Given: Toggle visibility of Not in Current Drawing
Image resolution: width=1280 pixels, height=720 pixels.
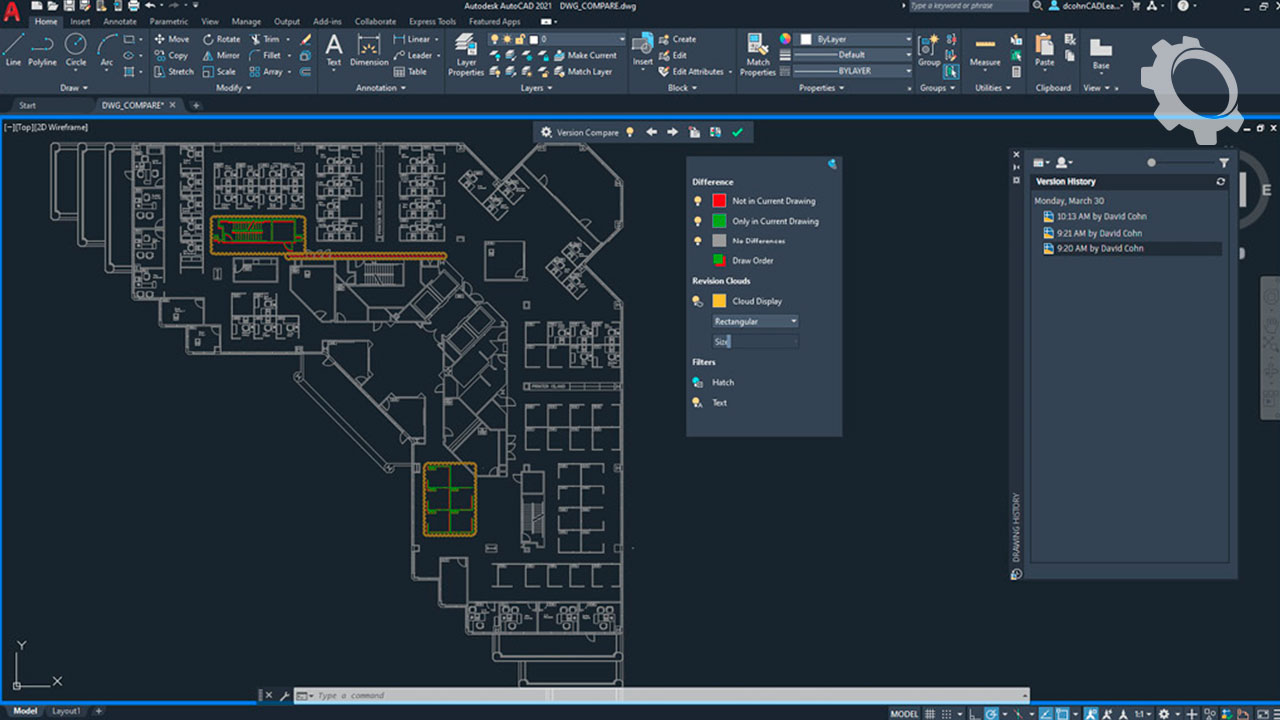Looking at the screenshot, I should [x=698, y=201].
